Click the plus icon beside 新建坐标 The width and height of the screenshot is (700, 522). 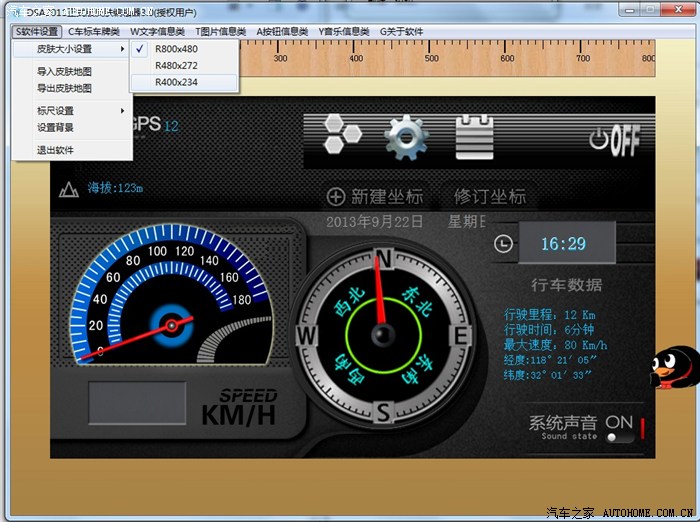(x=336, y=197)
